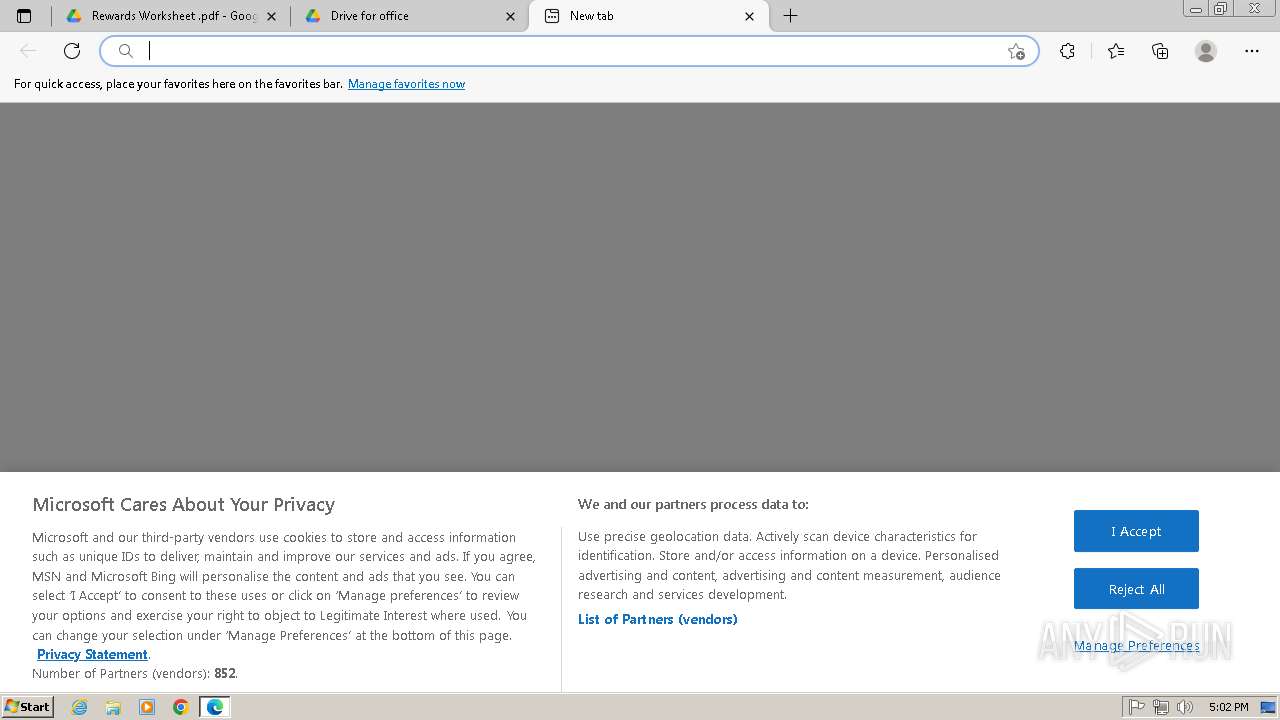Open a new tab with plus button
This screenshot has height=720, width=1280.
[x=790, y=16]
